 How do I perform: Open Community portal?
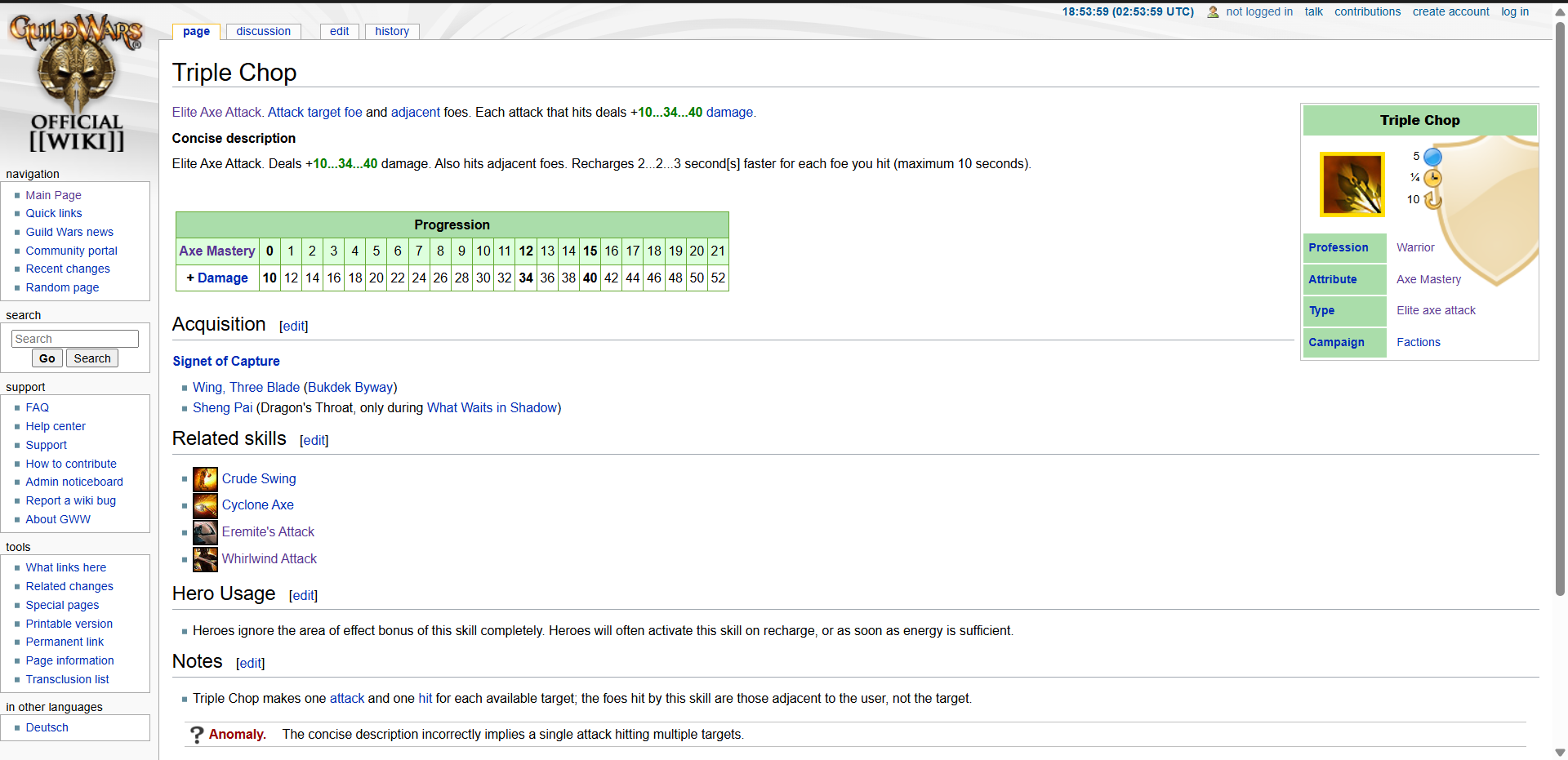[x=72, y=251]
